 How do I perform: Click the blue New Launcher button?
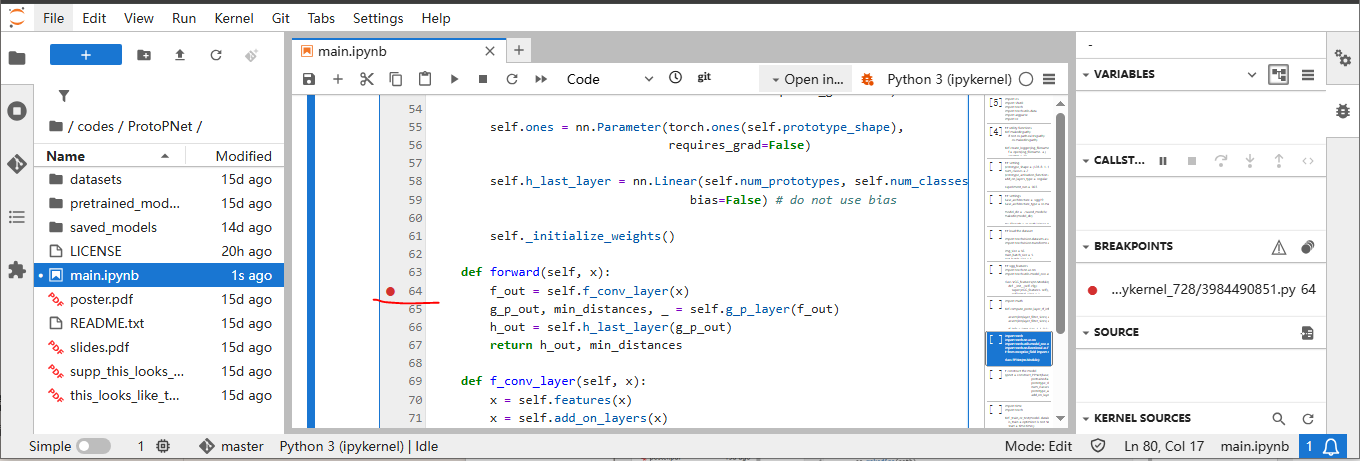pyautogui.click(x=86, y=55)
